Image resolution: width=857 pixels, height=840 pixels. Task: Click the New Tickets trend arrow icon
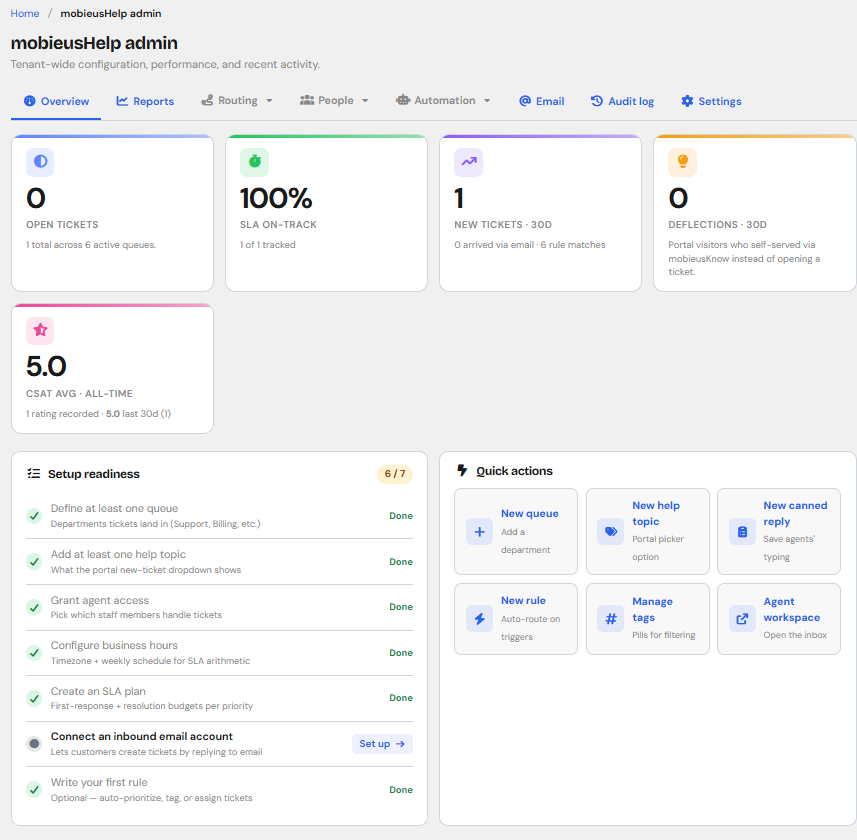tap(468, 162)
